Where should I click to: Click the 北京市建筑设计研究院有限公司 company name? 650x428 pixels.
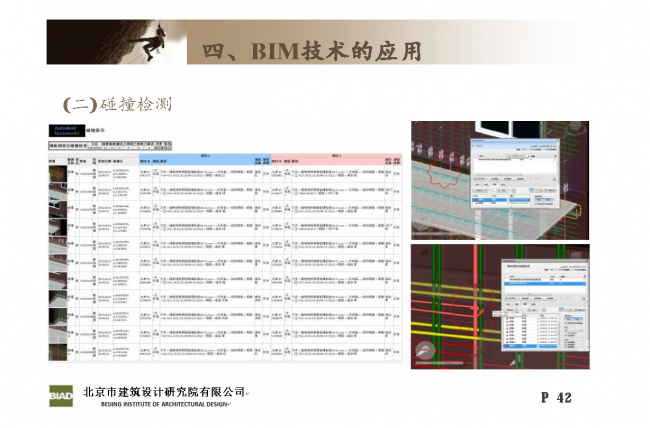click(x=164, y=391)
